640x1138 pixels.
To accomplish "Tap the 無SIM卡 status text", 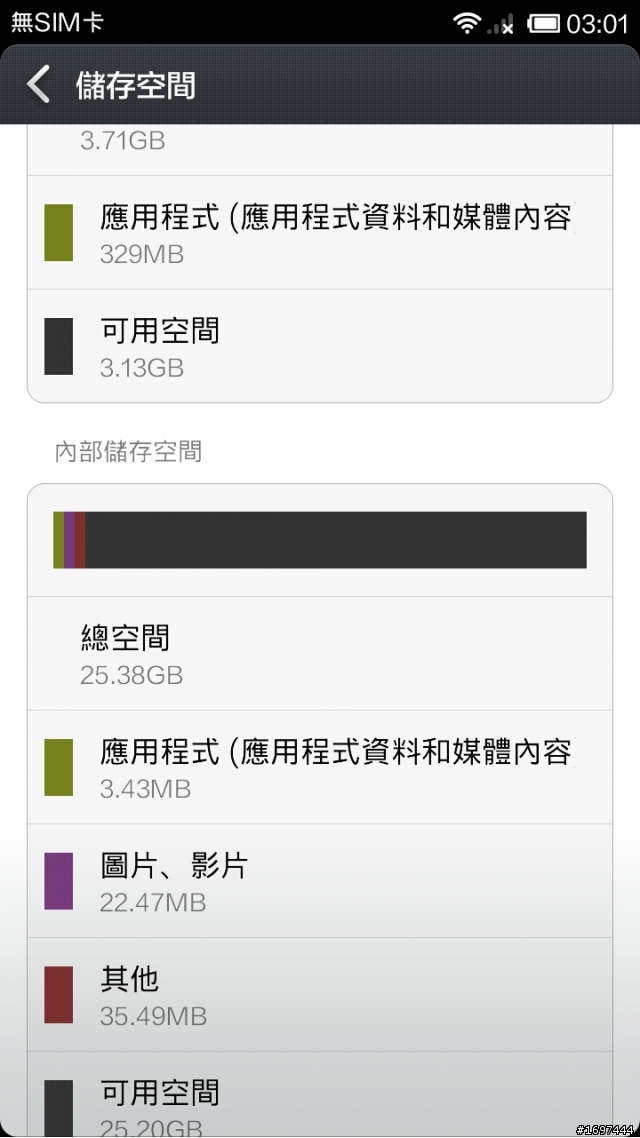I will (57, 23).
